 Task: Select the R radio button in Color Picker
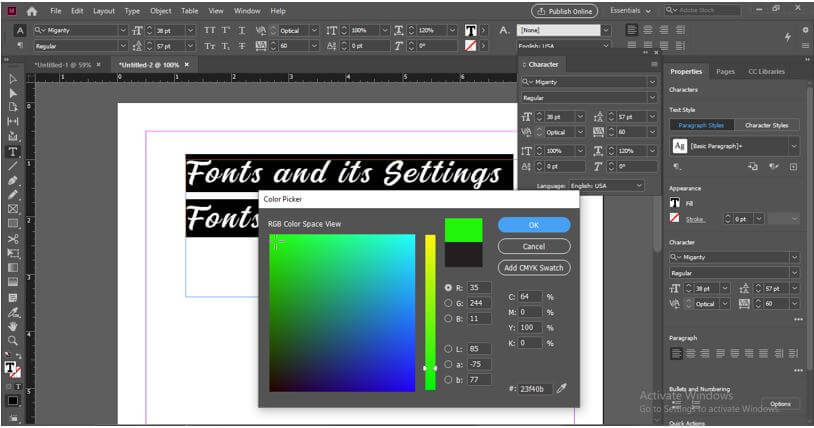(447, 288)
